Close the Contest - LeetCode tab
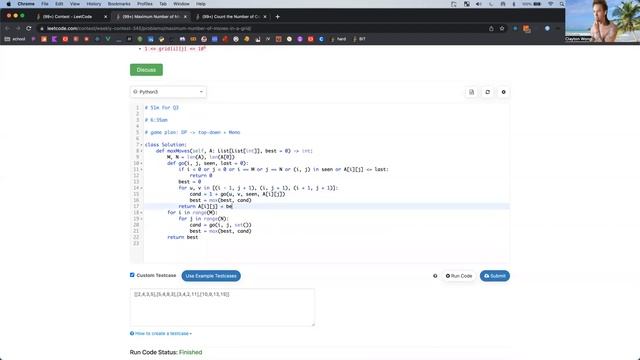640x360 pixels. (x=105, y=17)
